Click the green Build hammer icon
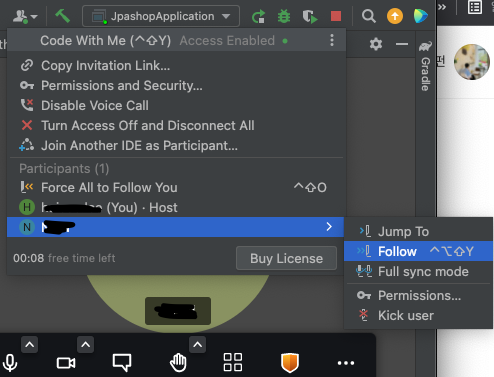494x377 pixels. [x=63, y=16]
